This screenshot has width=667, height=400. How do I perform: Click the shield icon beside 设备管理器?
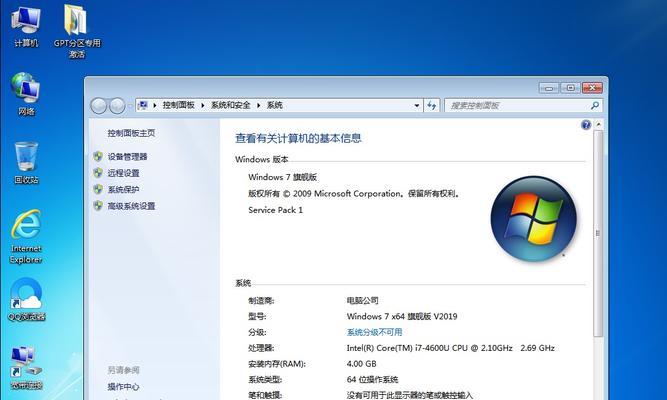click(x=98, y=156)
